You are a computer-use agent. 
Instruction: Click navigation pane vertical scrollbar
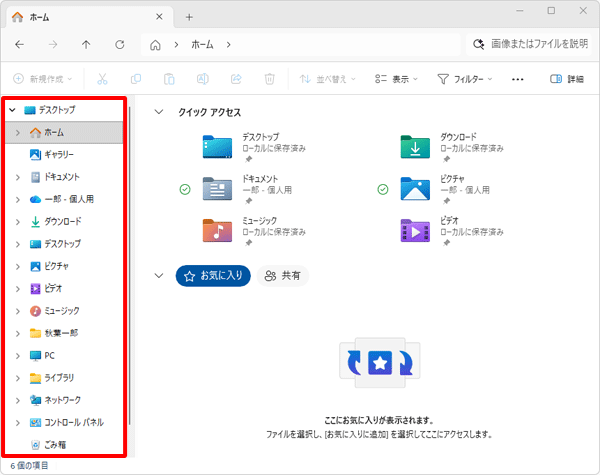[x=130, y=265]
